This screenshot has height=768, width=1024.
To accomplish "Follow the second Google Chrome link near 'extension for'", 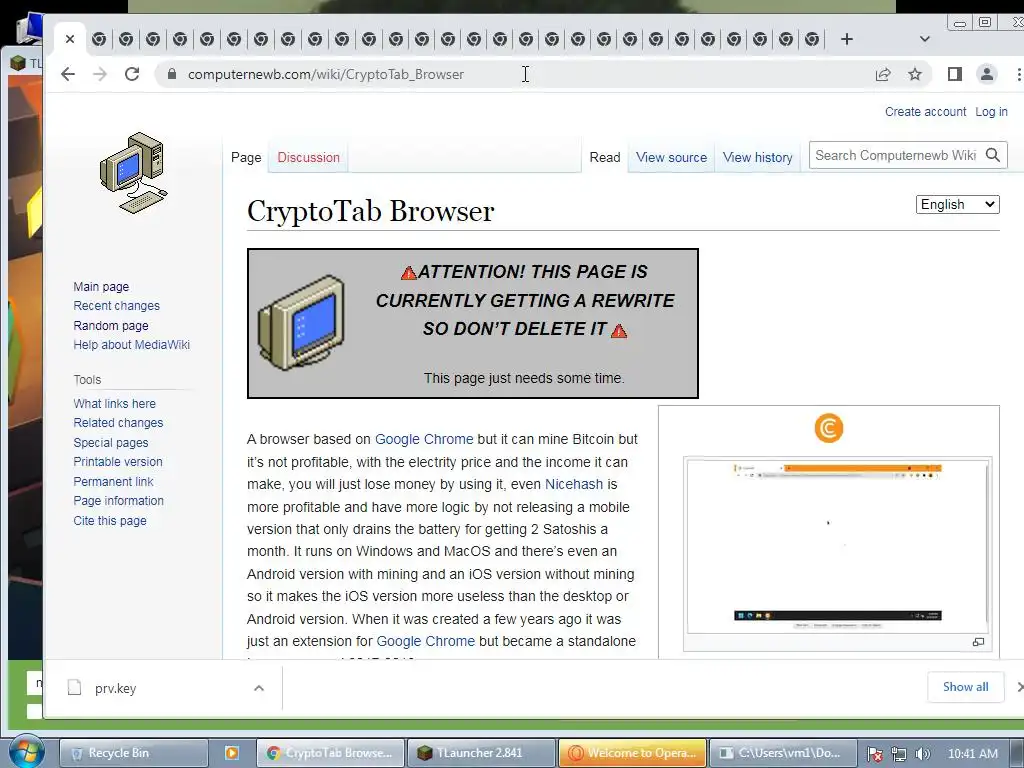I will 426,641.
